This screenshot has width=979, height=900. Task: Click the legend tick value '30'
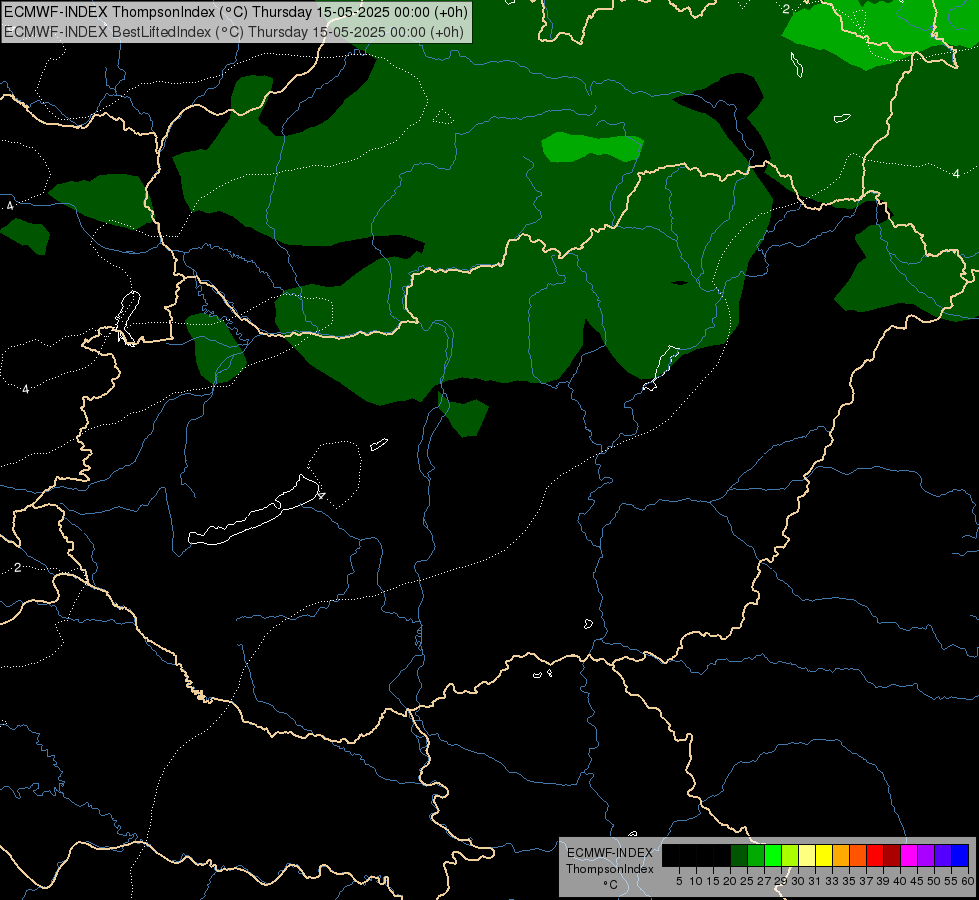(798, 881)
